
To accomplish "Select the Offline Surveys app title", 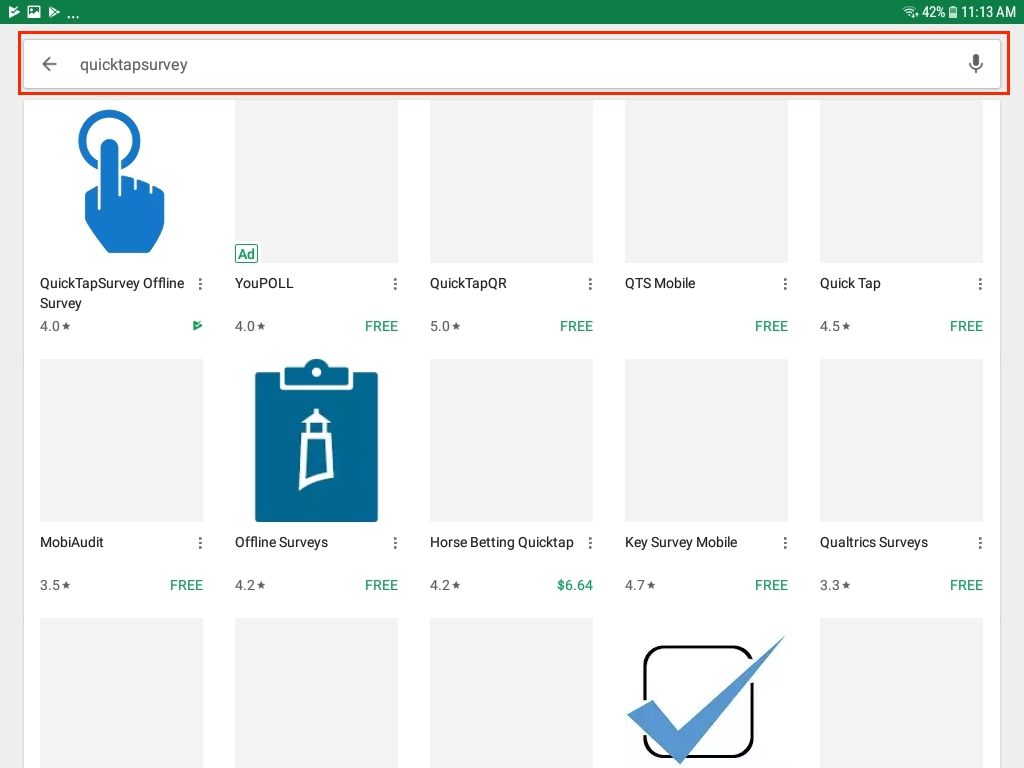I will 281,543.
